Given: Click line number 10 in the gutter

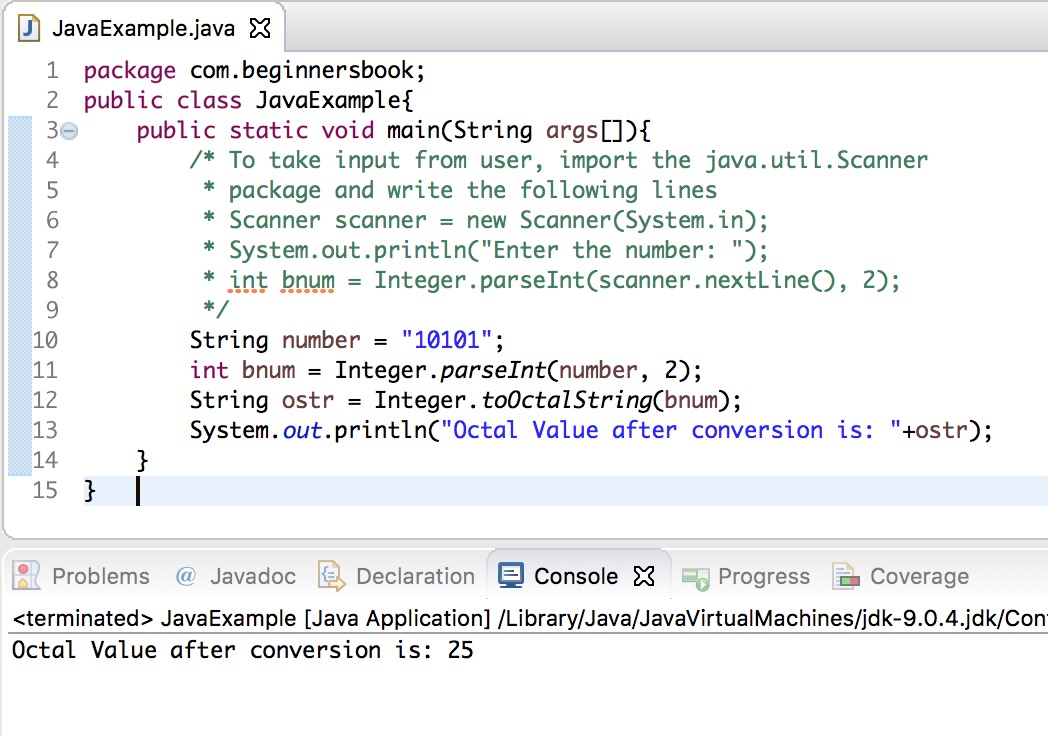Looking at the screenshot, I should [x=45, y=340].
